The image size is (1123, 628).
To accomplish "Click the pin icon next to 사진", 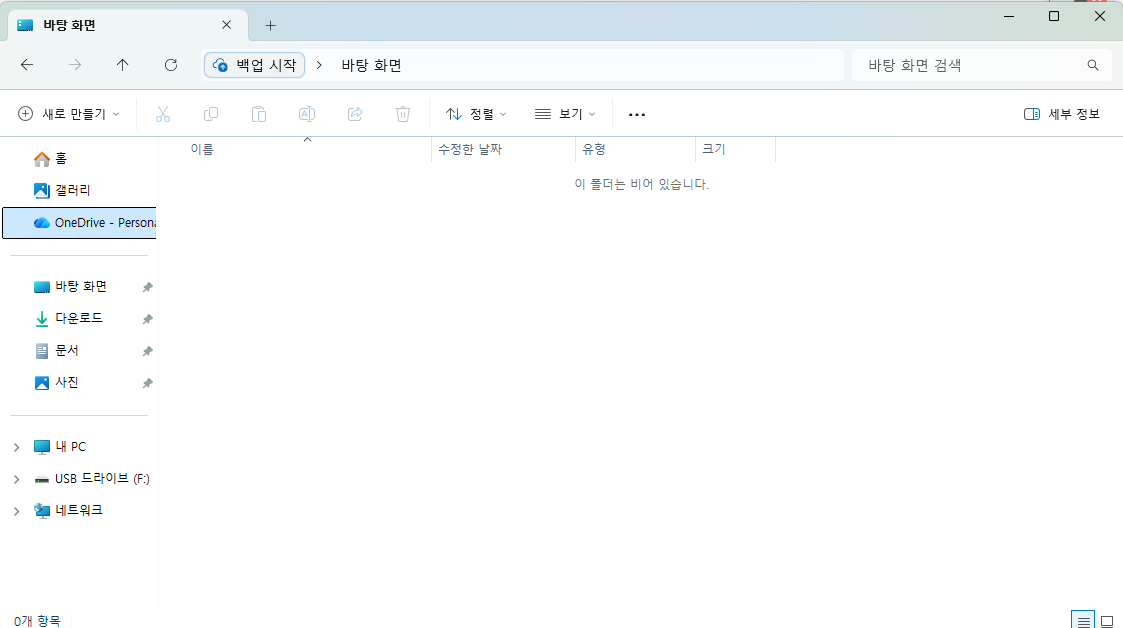I will [x=148, y=384].
